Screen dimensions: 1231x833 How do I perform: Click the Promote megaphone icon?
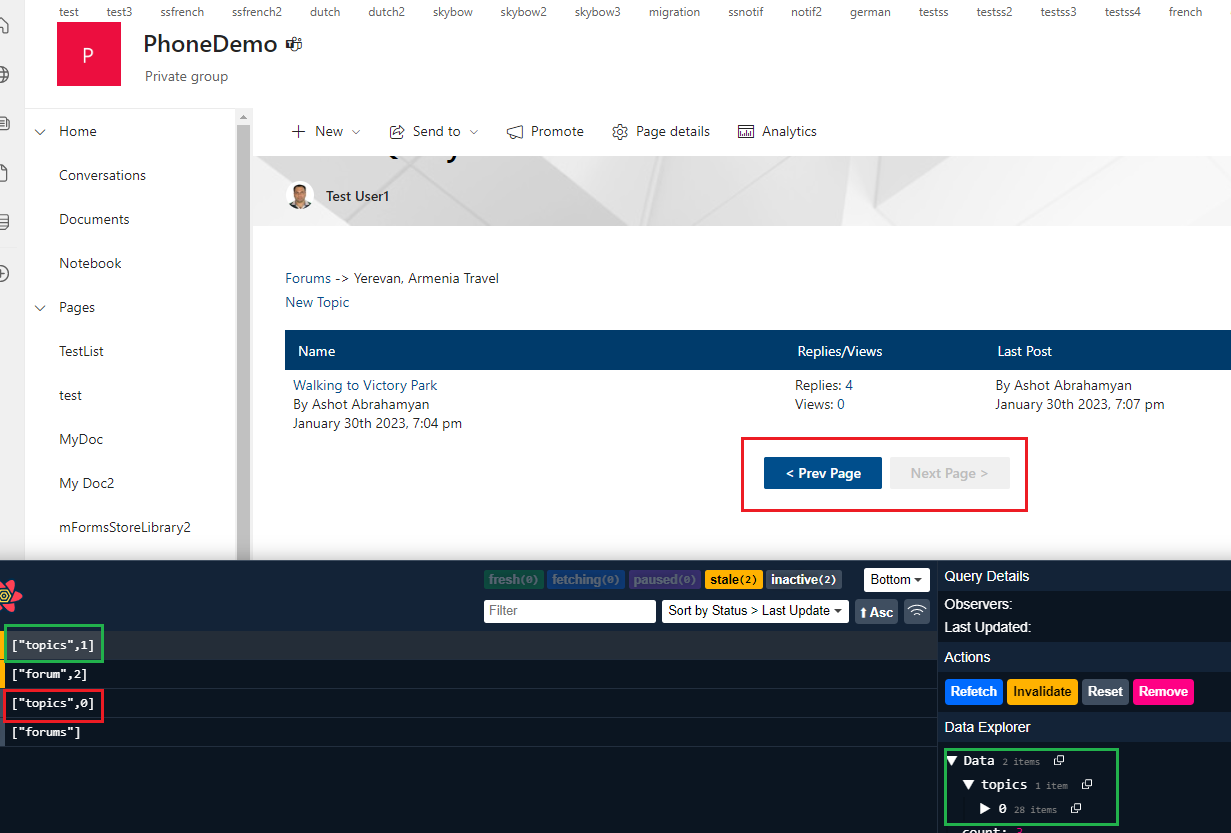tap(515, 132)
